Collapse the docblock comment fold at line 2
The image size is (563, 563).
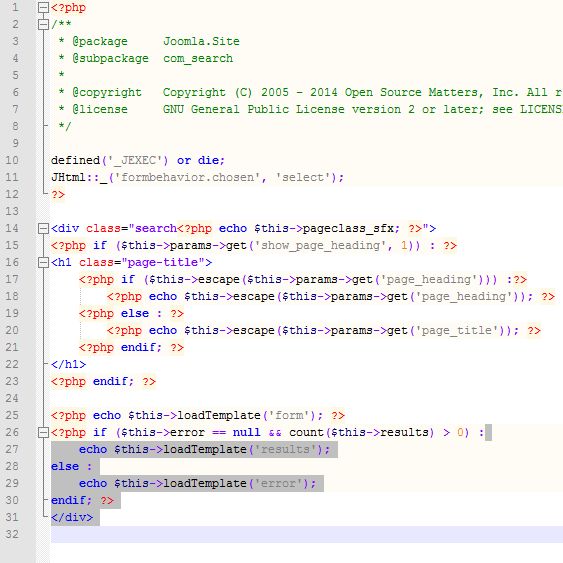coord(43,24)
